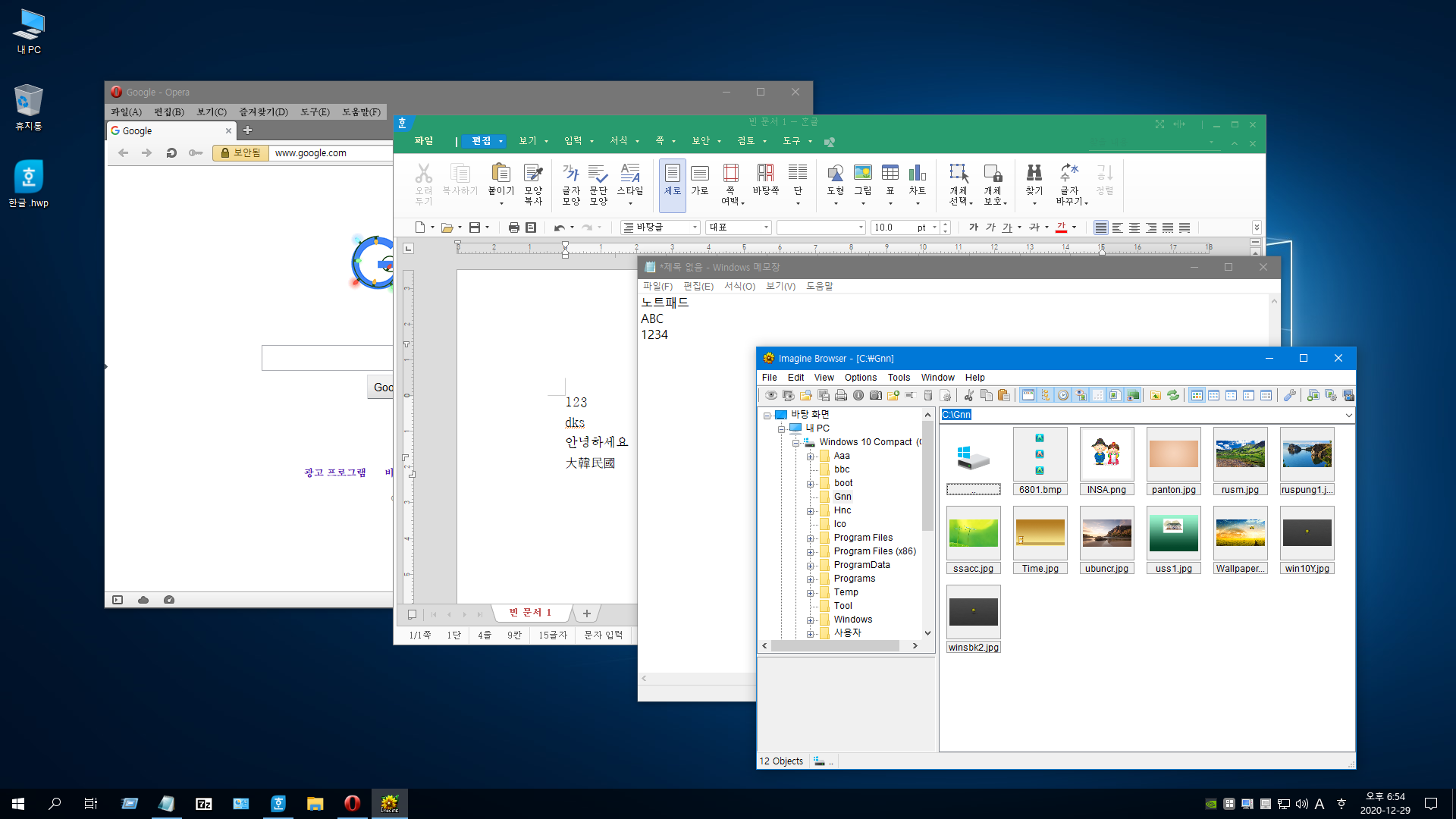Click Hangul font size up/down stepper
Viewport: 1456px width, 819px height.
pos(946,227)
